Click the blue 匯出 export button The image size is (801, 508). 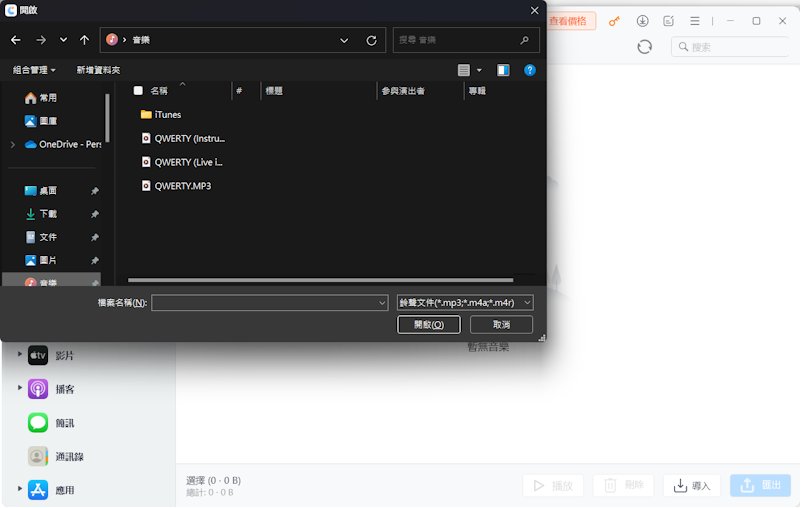coord(761,486)
